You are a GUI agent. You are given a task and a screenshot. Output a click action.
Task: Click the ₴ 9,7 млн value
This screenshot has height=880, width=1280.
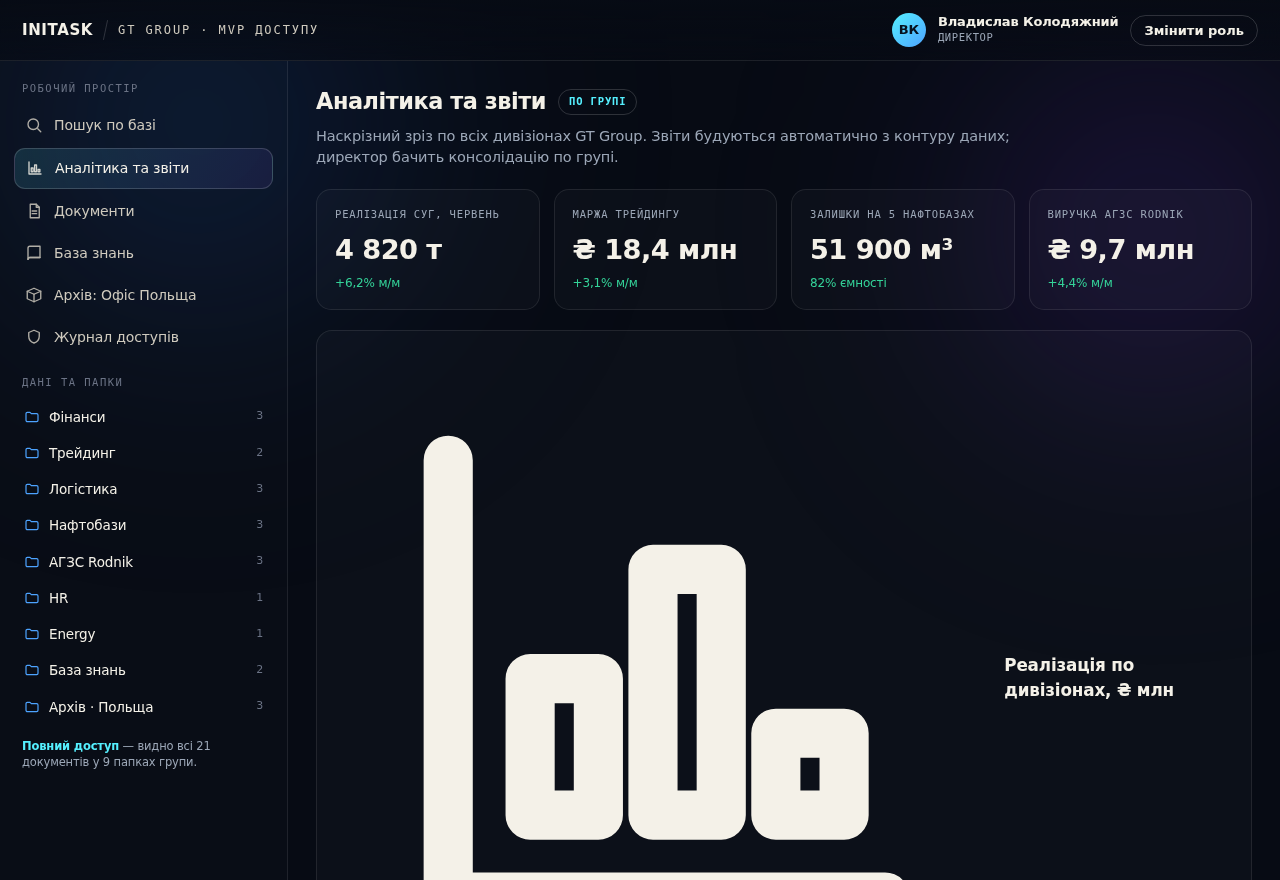click(x=1121, y=249)
